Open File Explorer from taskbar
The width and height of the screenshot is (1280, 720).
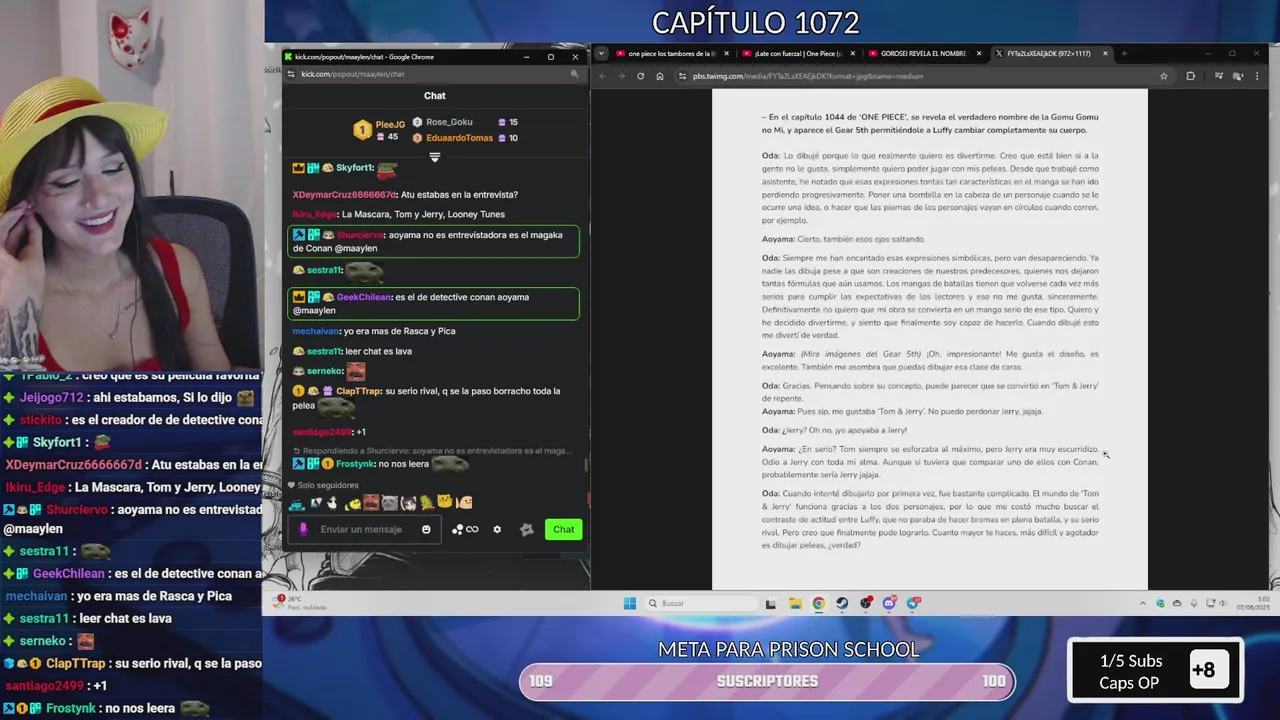point(795,603)
